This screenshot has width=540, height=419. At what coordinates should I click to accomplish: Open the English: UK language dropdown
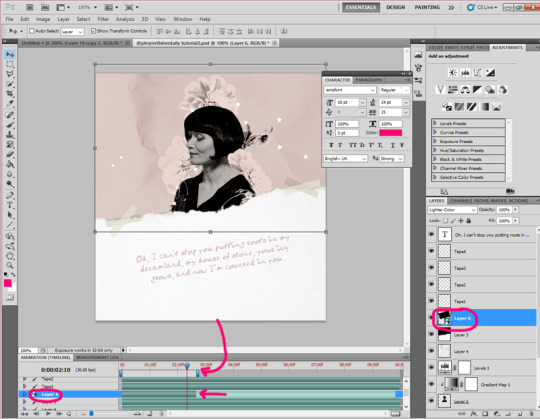[x=345, y=158]
